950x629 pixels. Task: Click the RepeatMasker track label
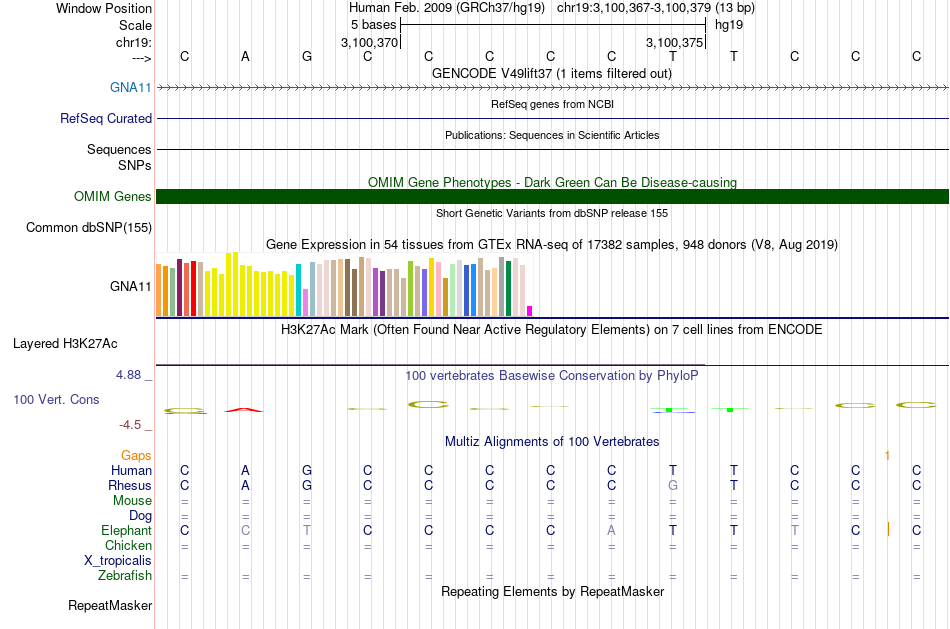coord(110,605)
